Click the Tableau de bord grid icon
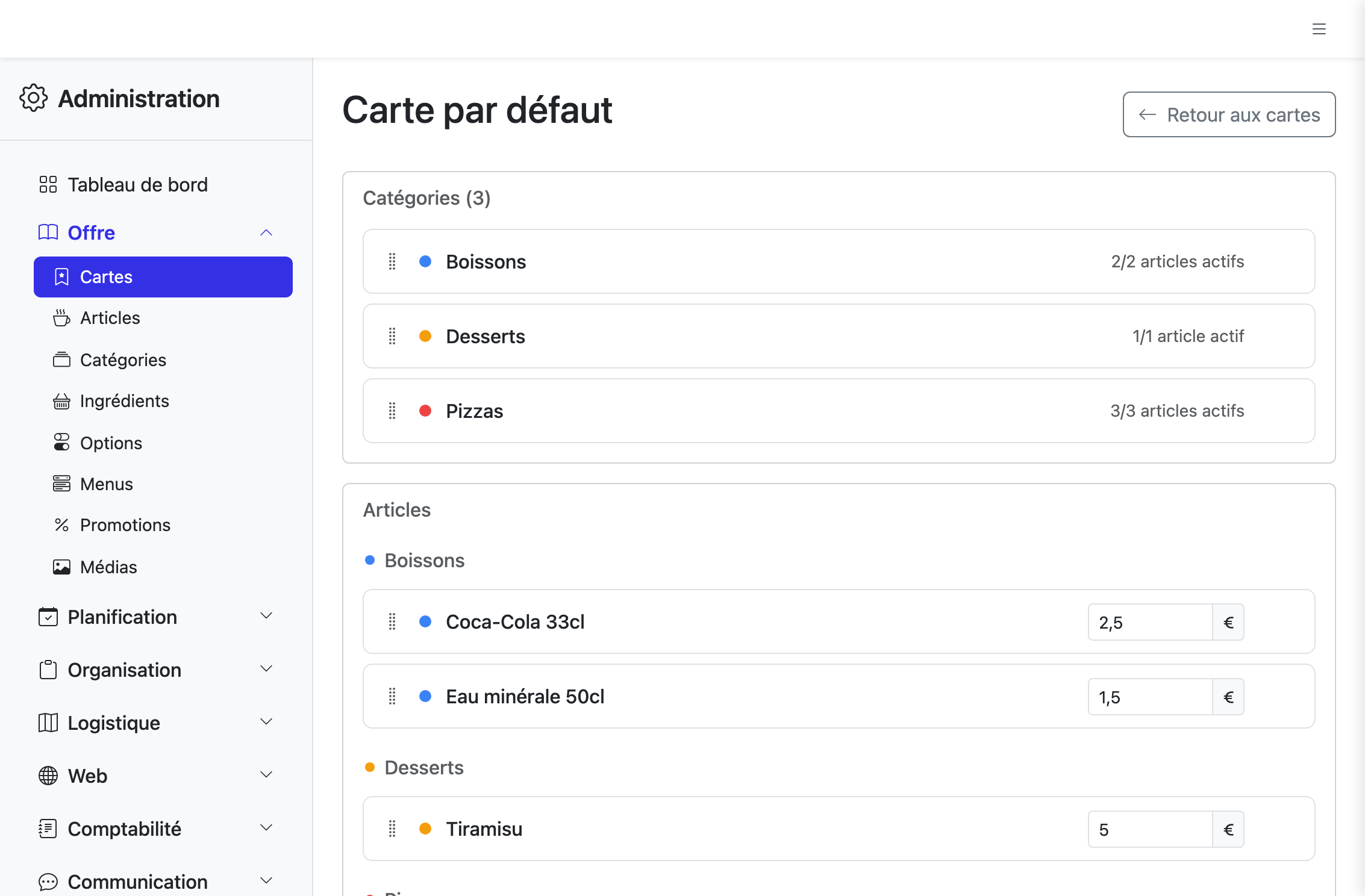Screen dimensions: 1365x896 pos(48,184)
